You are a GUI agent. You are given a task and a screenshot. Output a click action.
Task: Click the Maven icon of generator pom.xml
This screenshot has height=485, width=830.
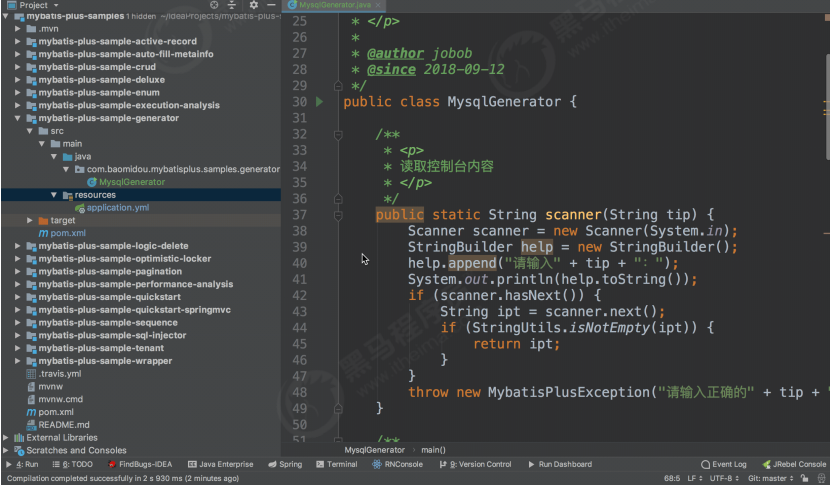pyautogui.click(x=43, y=233)
